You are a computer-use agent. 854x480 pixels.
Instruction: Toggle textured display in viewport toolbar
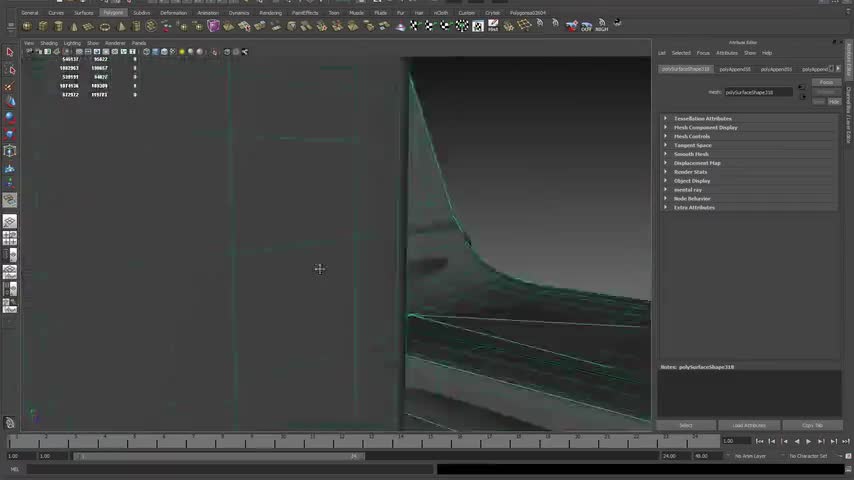(x=173, y=52)
